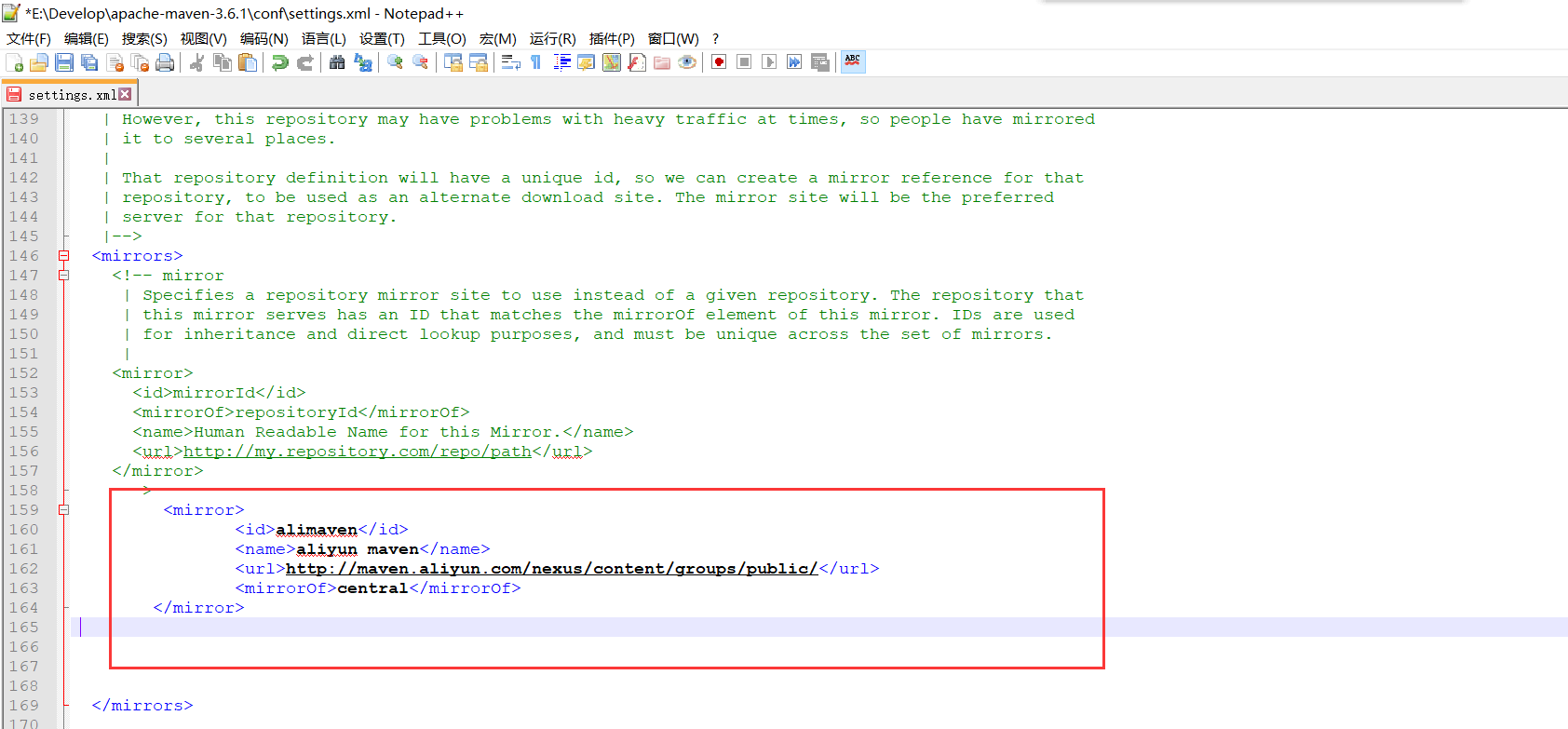Toggle monitoring with the eye icon
Viewport: 1568px width, 729px height.
coord(687,62)
